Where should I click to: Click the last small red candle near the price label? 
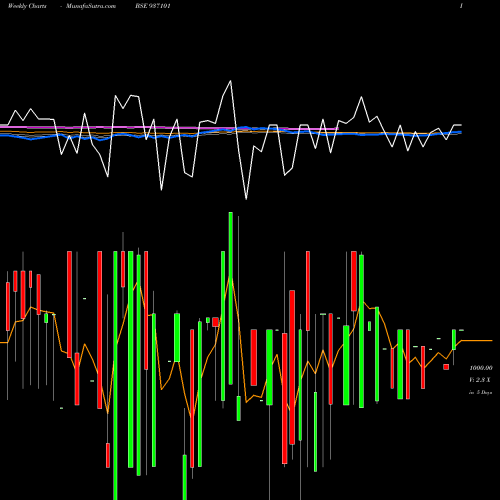click(x=446, y=367)
